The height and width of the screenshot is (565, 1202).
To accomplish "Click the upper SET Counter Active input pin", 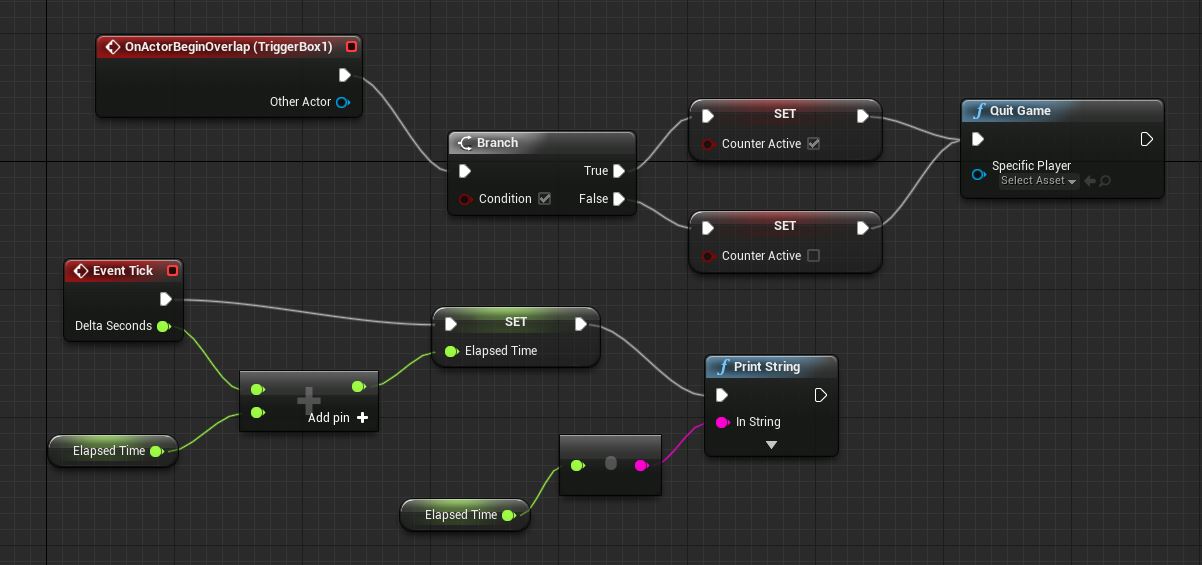I will click(x=708, y=144).
